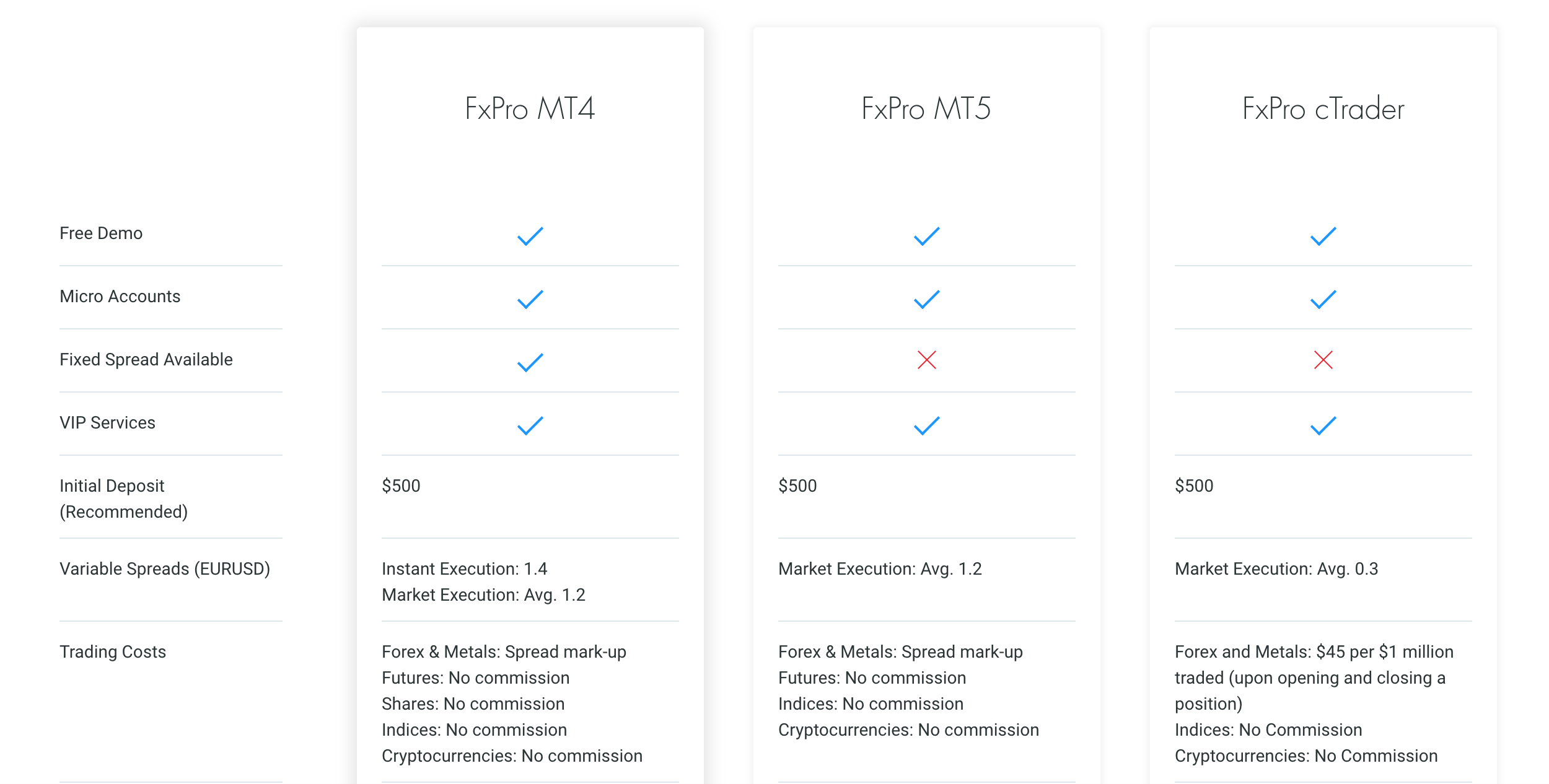Click the Trading Costs row label
The image size is (1549, 784).
pyautogui.click(x=113, y=652)
